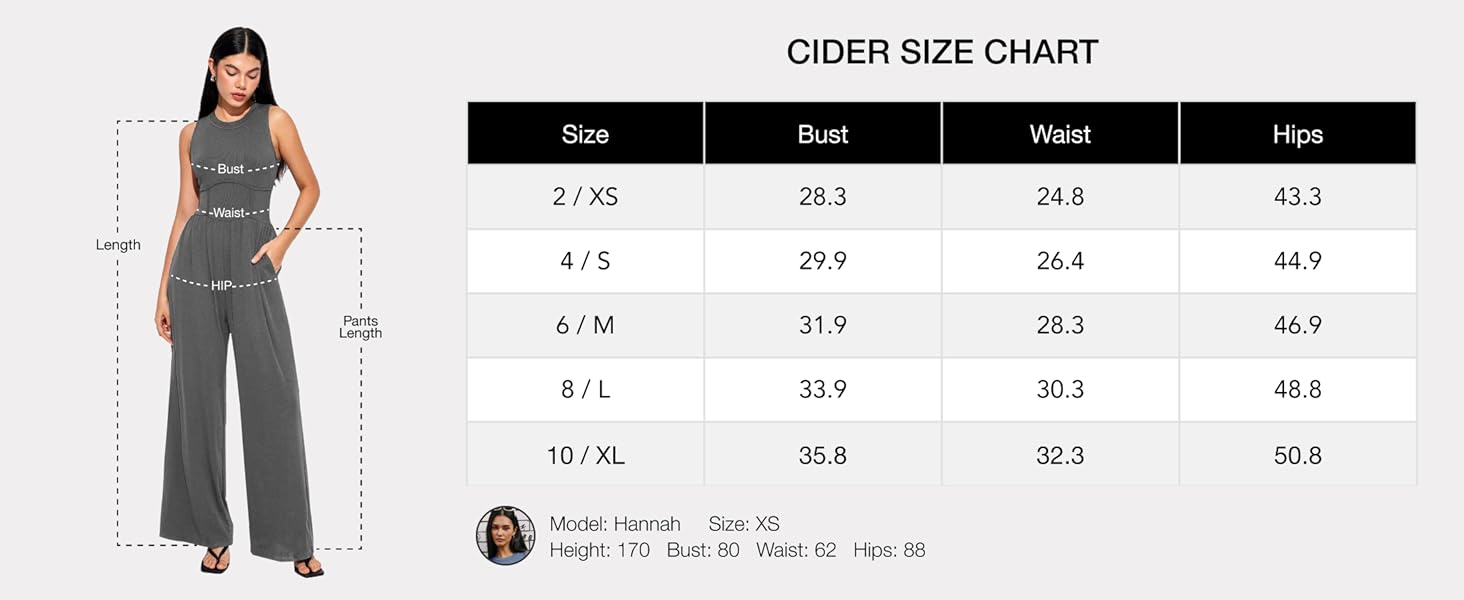The height and width of the screenshot is (600, 1464).
Task: Click the Model: Hannah text
Action: tap(615, 524)
